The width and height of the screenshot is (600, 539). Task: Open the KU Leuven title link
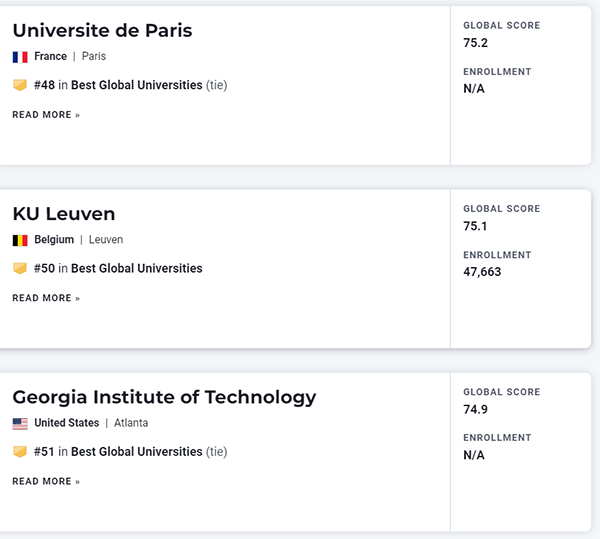pos(64,214)
